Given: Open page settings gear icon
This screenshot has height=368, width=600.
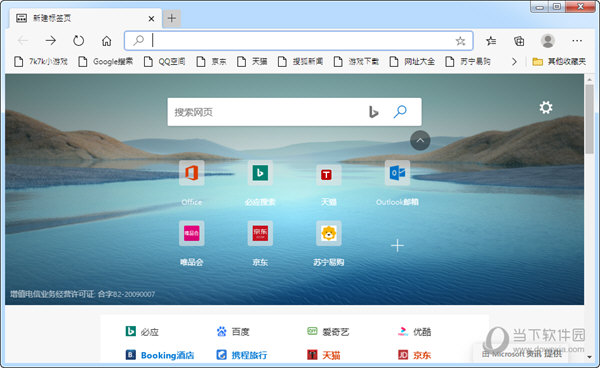Looking at the screenshot, I should (x=546, y=107).
